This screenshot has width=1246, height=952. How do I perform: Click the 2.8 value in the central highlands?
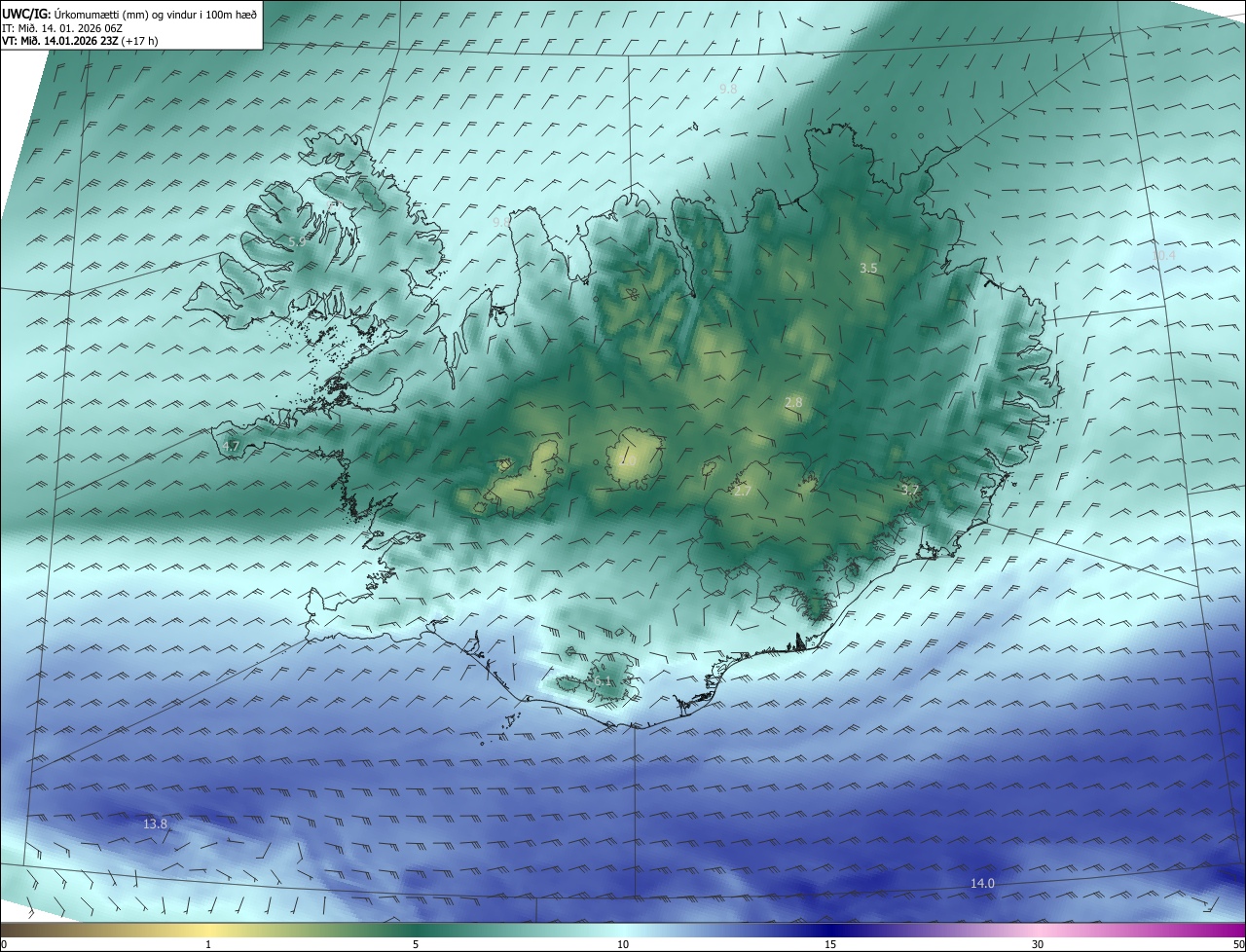(x=793, y=403)
